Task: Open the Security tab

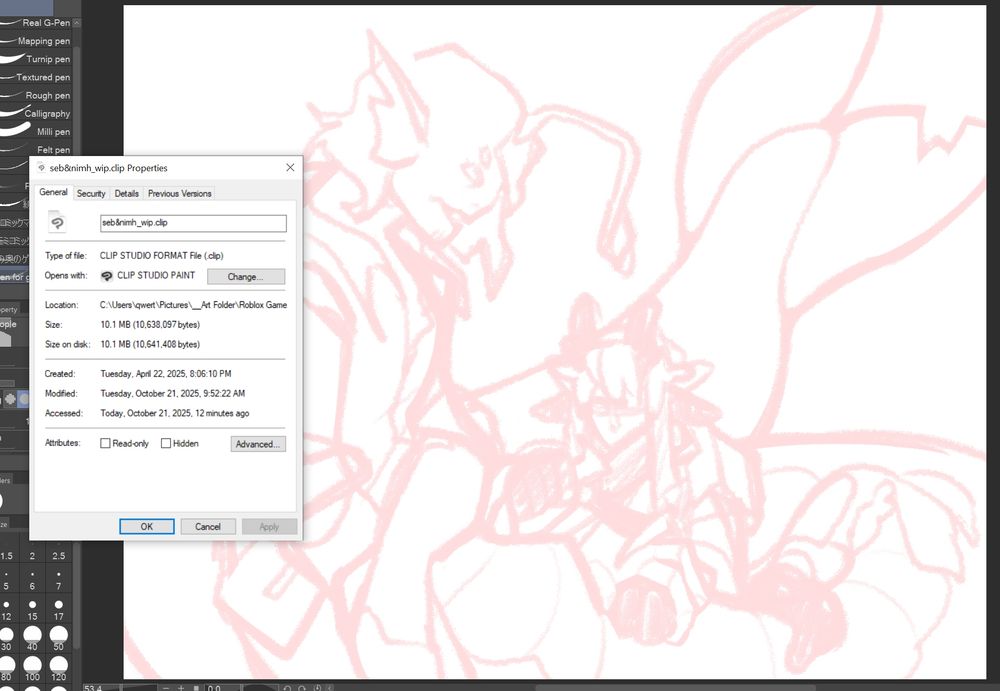Action: tap(91, 193)
